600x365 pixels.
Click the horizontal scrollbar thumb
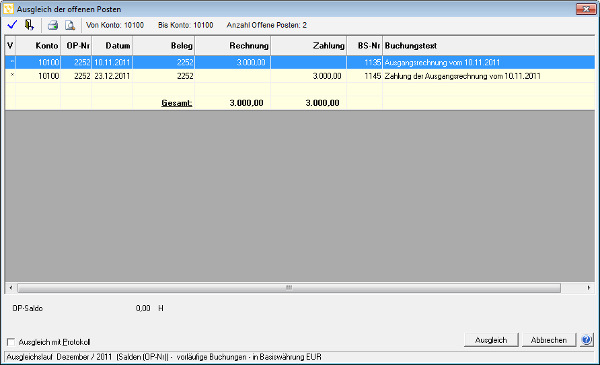pyautogui.click(x=289, y=287)
